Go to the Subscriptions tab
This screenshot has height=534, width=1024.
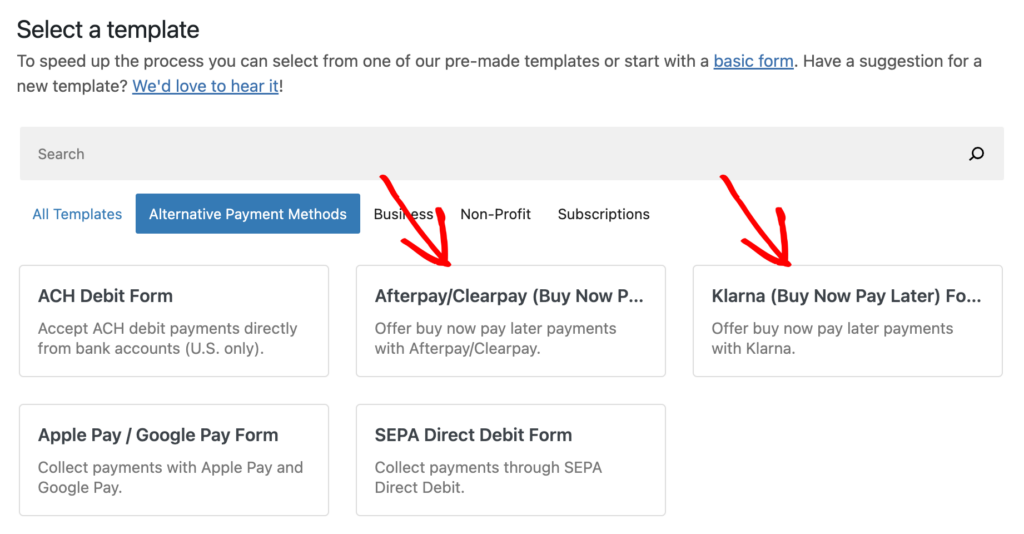point(603,214)
